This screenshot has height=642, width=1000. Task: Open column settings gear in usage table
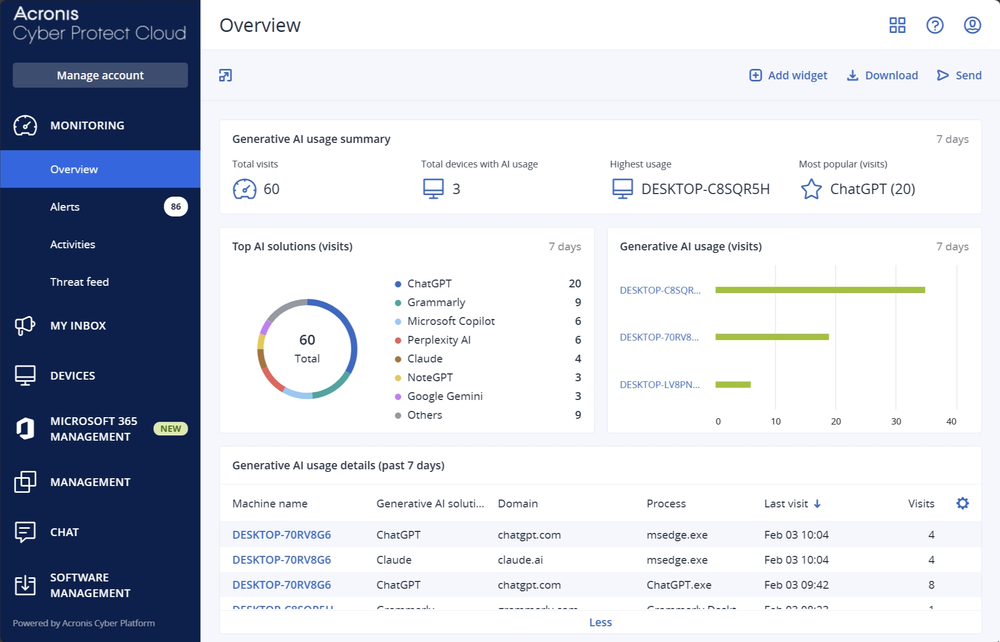962,503
